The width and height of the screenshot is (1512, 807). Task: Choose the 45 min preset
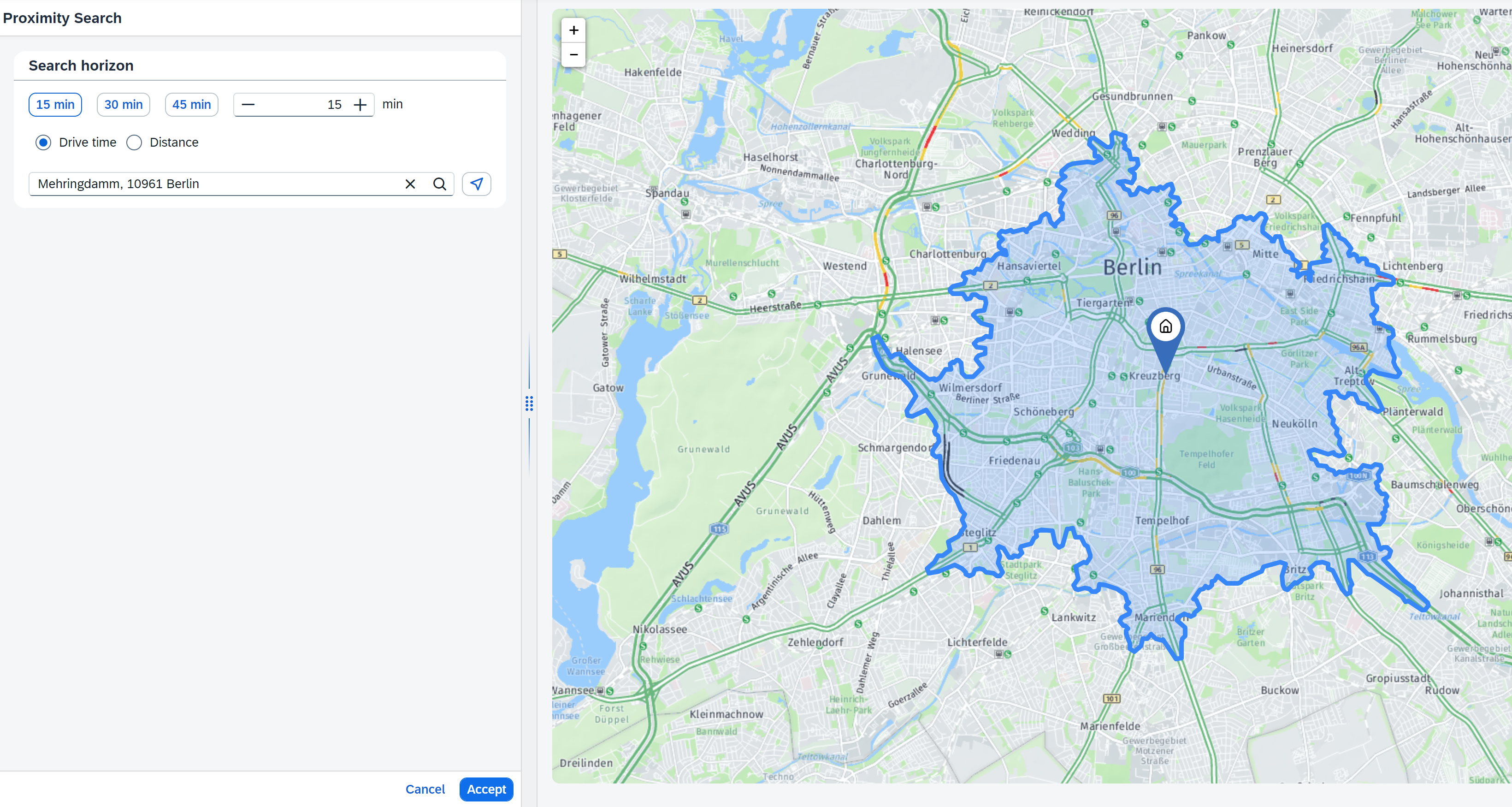coord(191,105)
